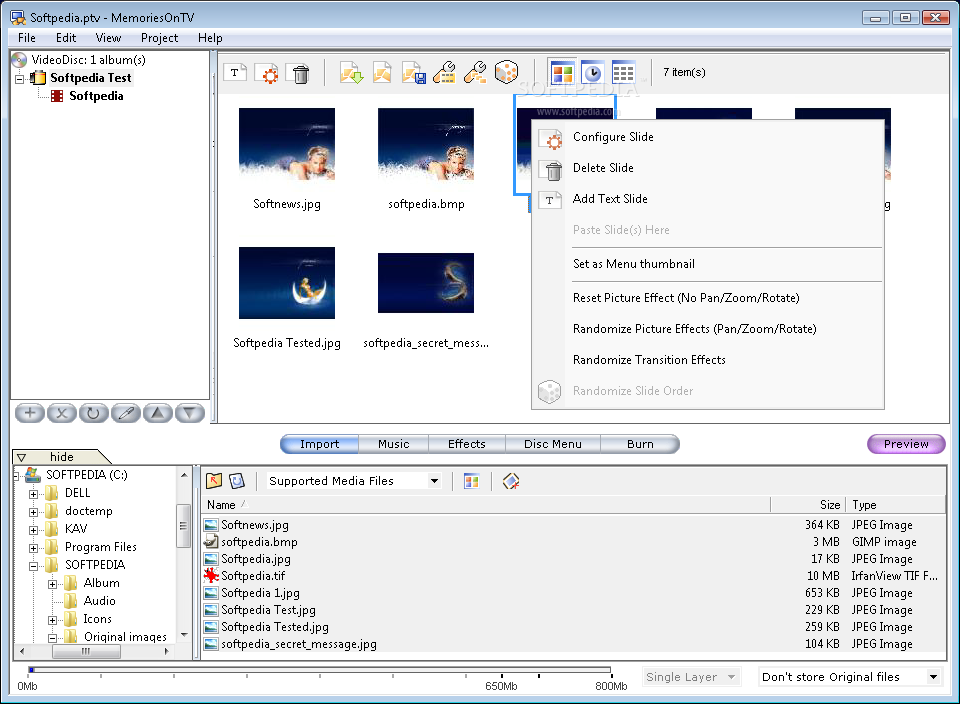Select the Softpedia Tested.jpg slide thumbnail
Image resolution: width=960 pixels, height=704 pixels.
(287, 283)
